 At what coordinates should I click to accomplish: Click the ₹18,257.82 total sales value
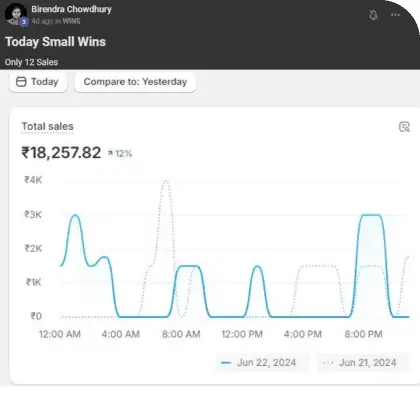[x=61, y=153]
